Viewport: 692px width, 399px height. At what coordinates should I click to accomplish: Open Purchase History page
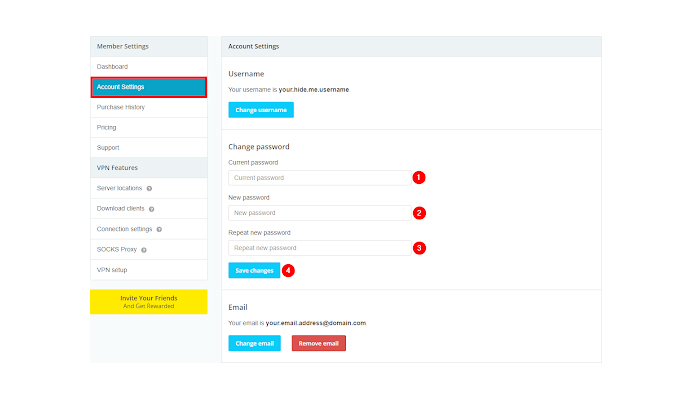click(149, 107)
